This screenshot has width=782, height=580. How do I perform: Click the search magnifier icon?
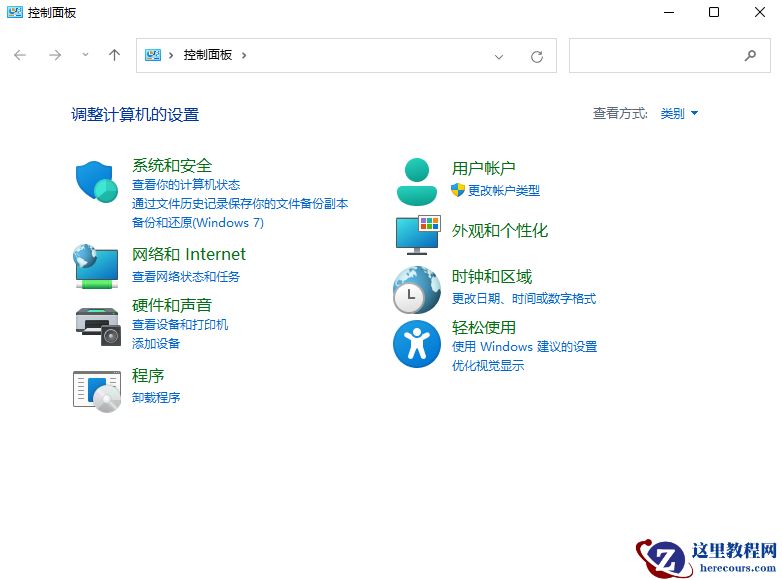tap(750, 55)
